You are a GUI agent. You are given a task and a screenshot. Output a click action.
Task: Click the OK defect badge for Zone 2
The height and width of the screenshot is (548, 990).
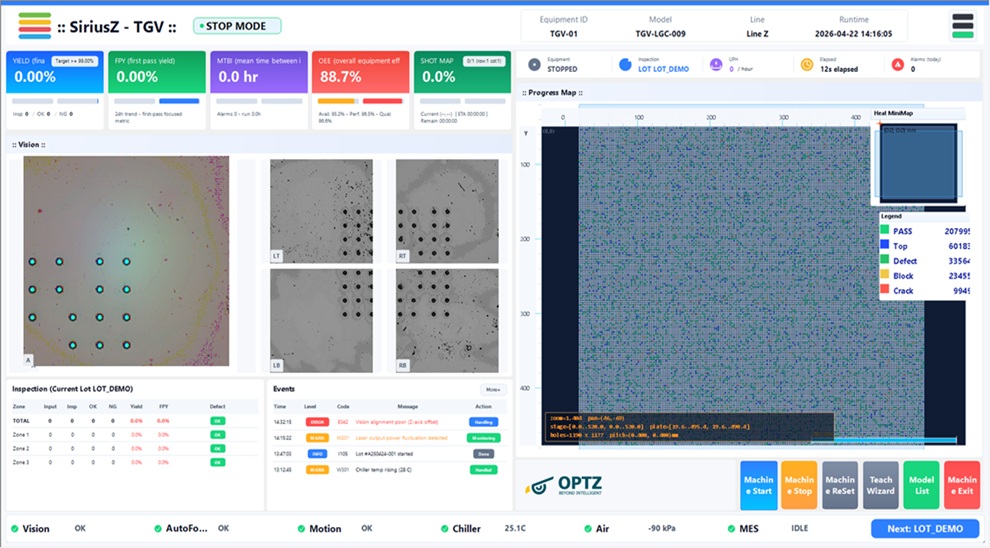[x=217, y=449]
